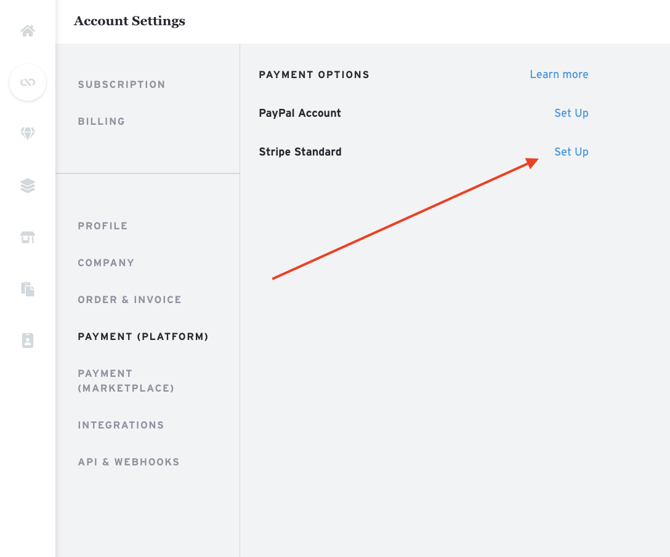
Task: Select Payment (Platform) menu item
Action: point(143,337)
